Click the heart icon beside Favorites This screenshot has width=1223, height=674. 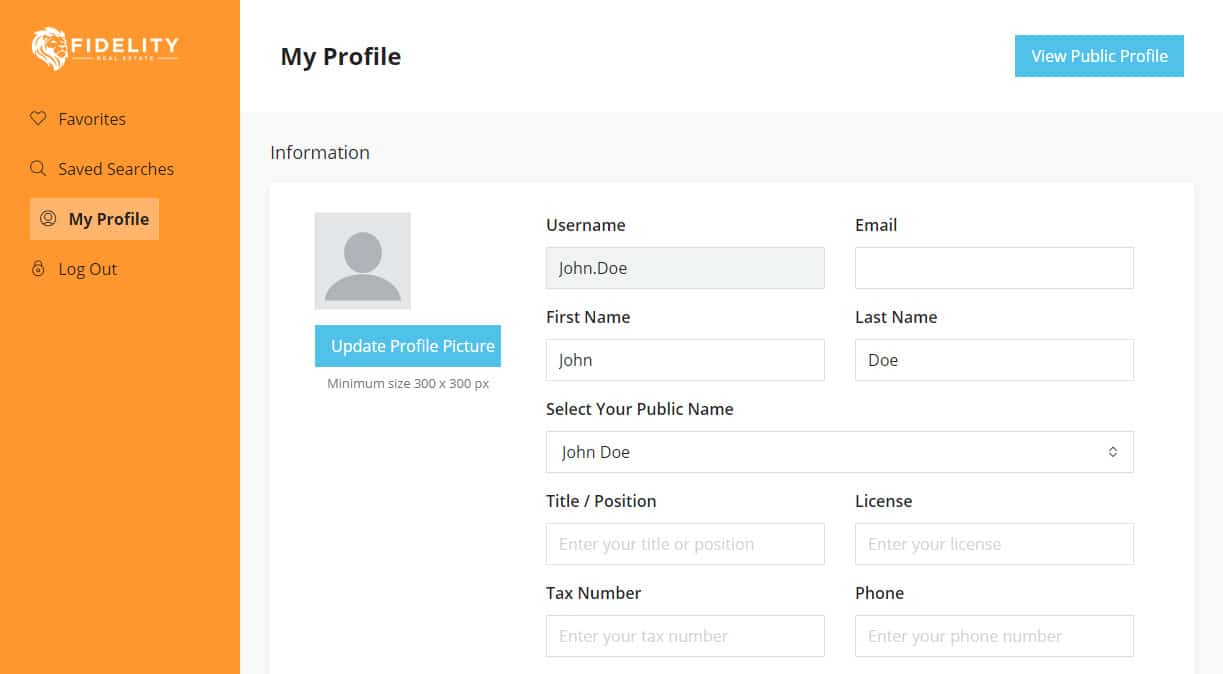coord(38,118)
